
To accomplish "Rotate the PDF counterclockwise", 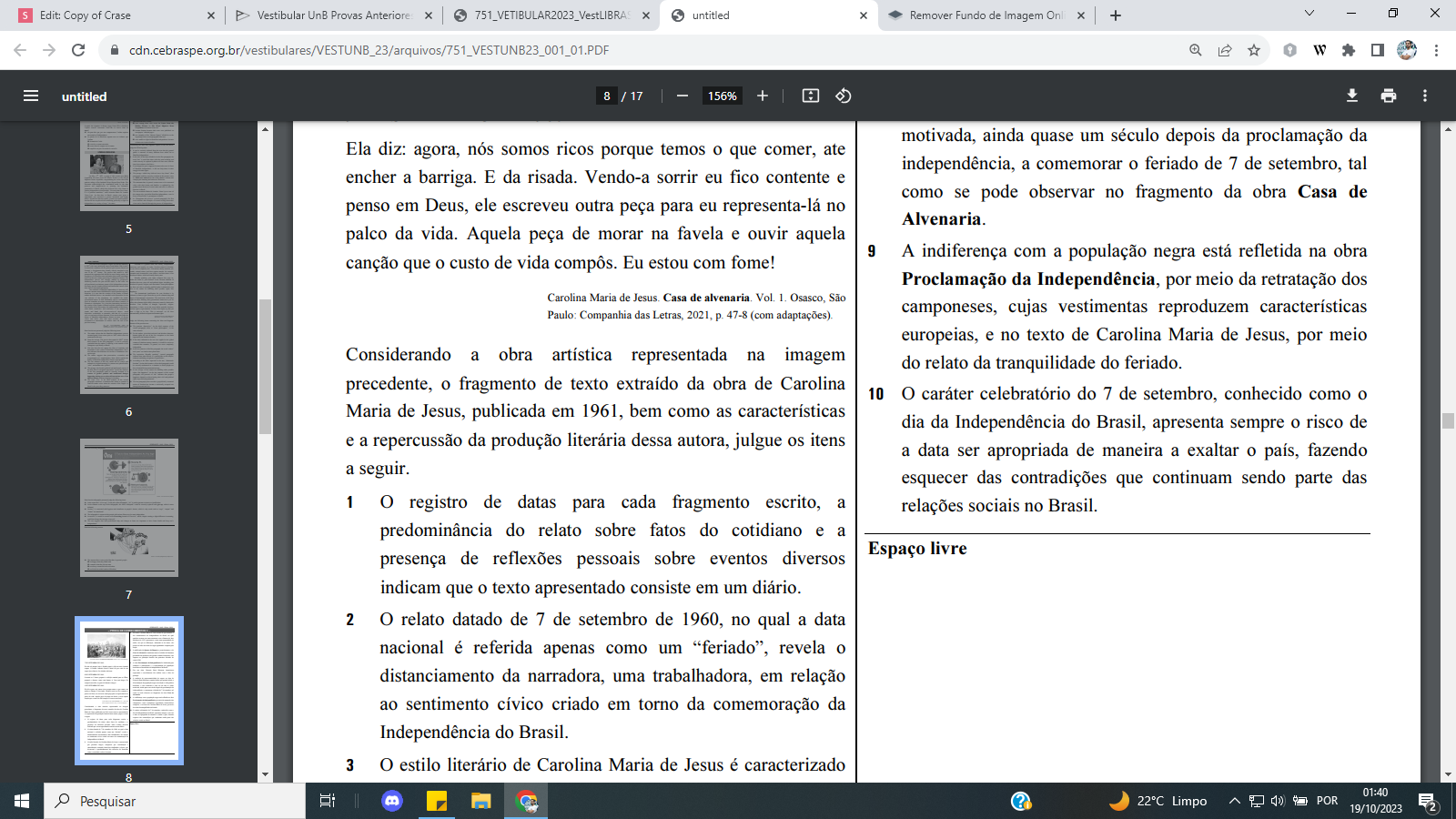I will (x=844, y=96).
